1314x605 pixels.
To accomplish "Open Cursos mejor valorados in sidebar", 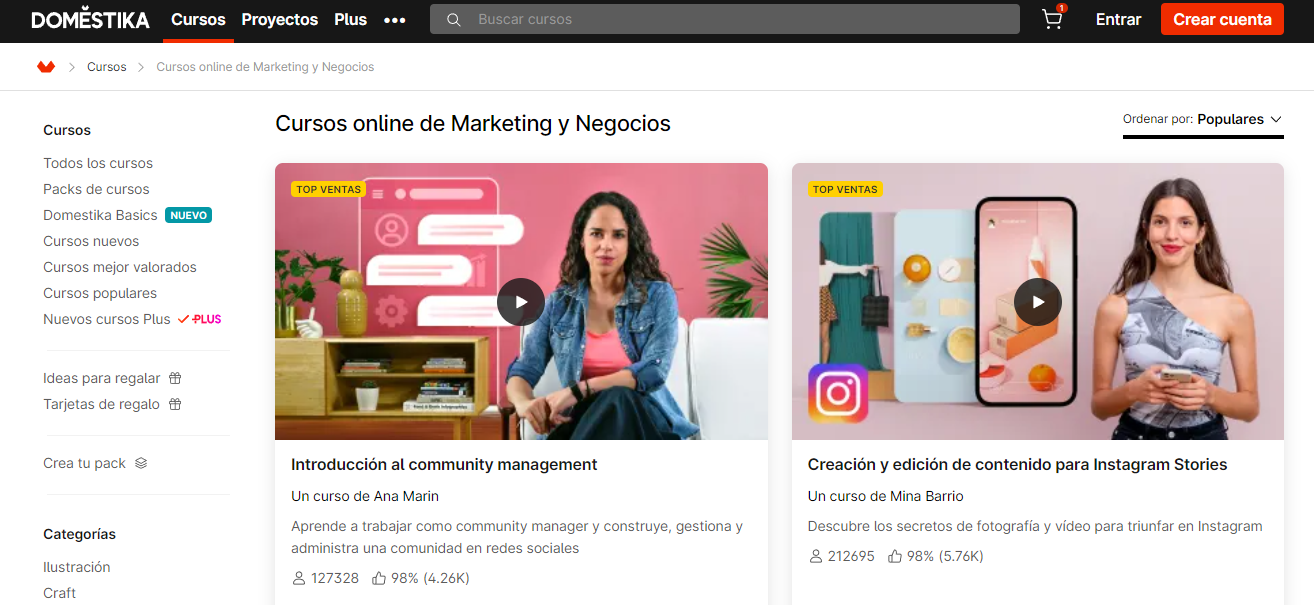I will (120, 267).
